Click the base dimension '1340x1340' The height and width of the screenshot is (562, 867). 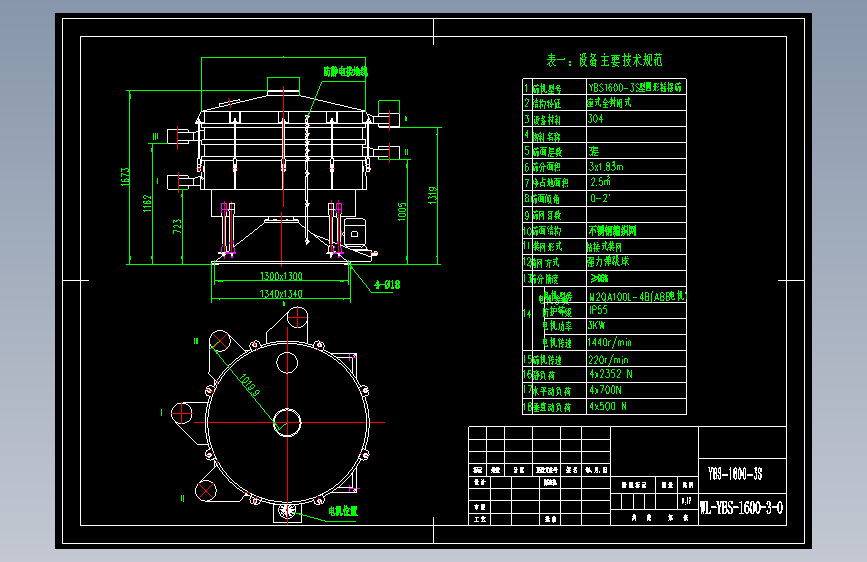[x=281, y=293]
